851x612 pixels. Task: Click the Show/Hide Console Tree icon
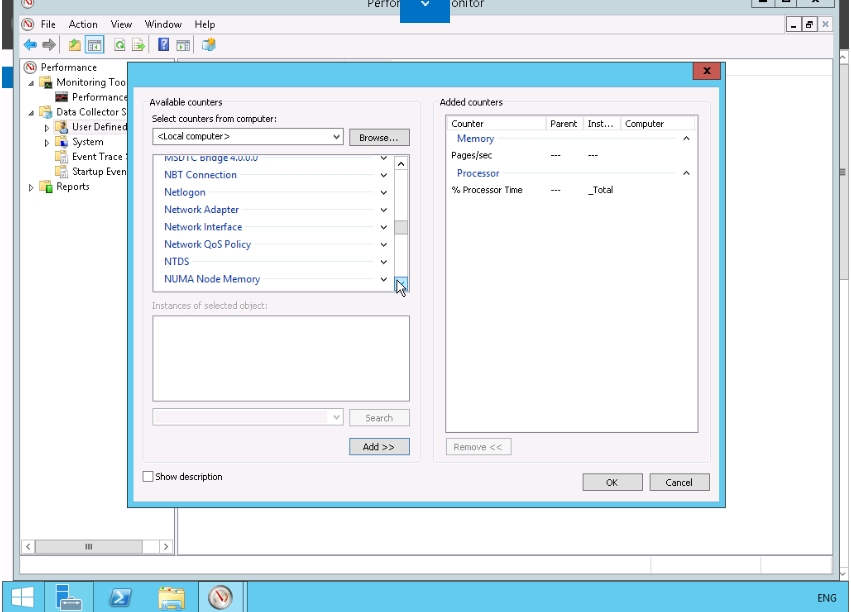coord(94,45)
